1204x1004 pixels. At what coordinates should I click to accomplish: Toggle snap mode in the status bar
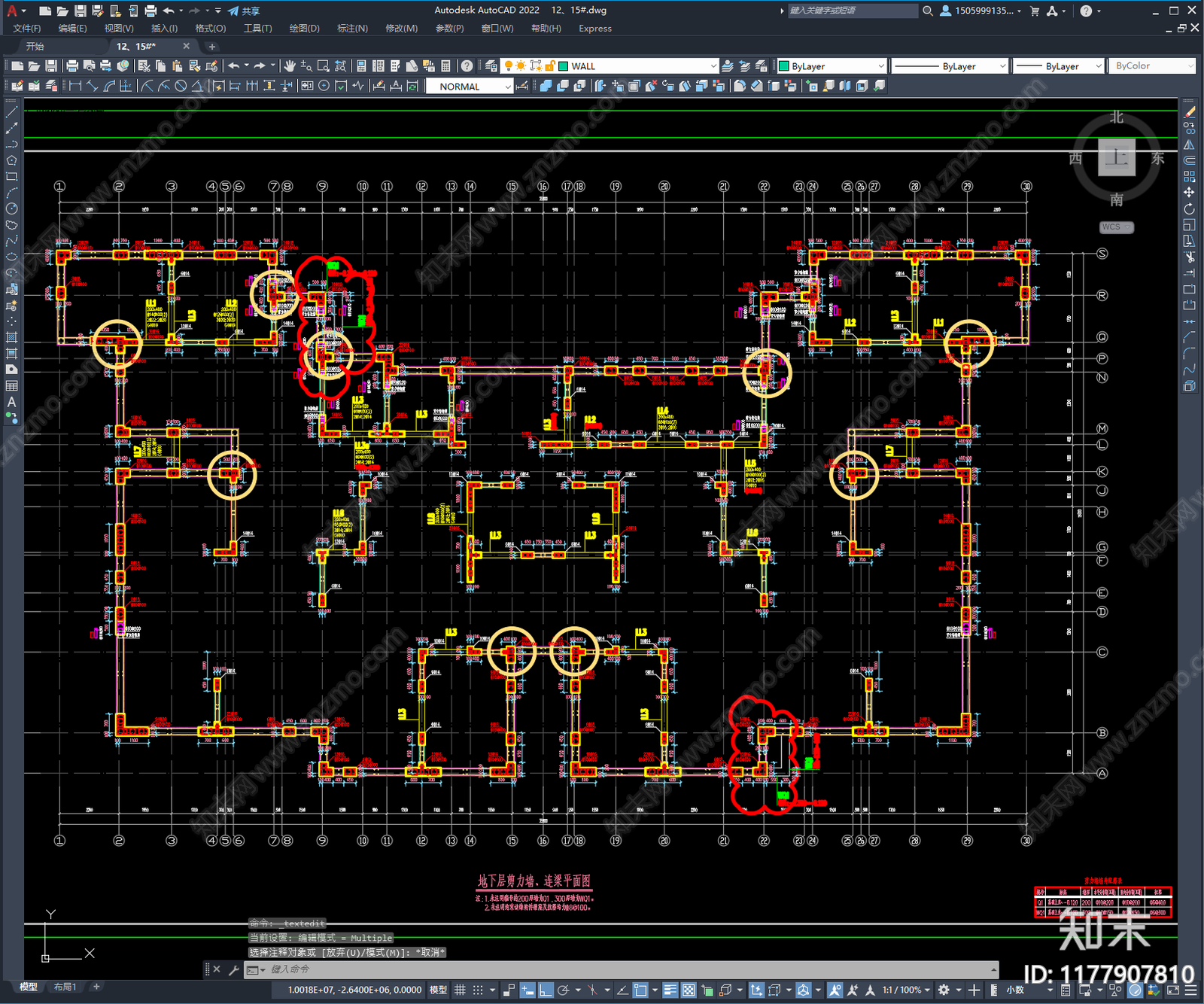[478, 990]
